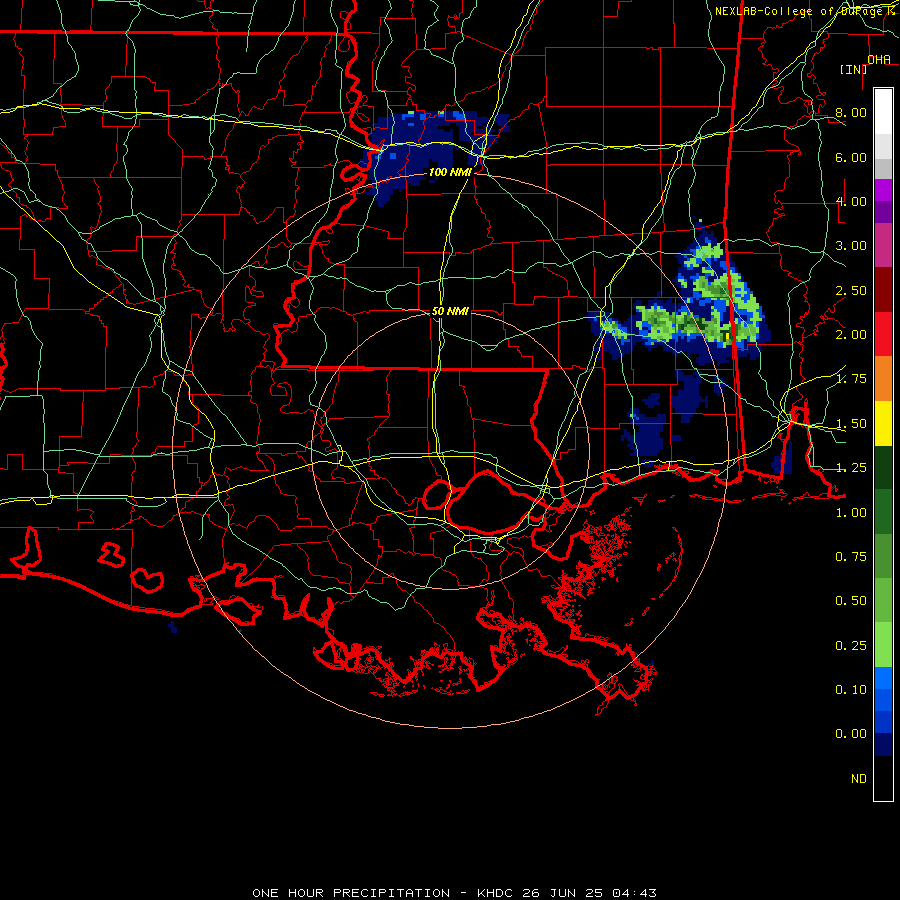Click the [IN] units label
Image resolution: width=900 pixels, height=900 pixels.
tap(853, 69)
